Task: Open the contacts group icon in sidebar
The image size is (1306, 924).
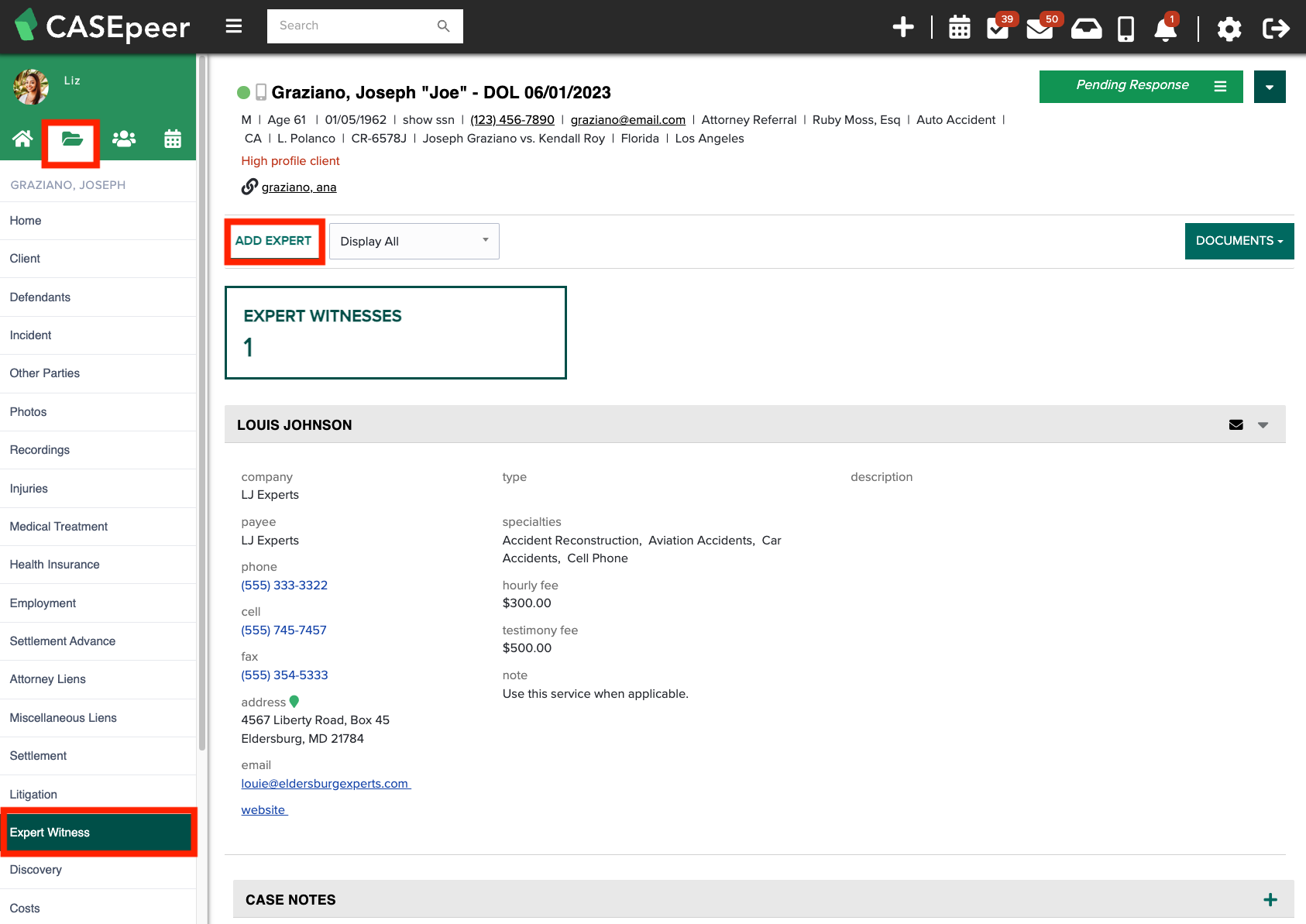Action: [x=124, y=139]
